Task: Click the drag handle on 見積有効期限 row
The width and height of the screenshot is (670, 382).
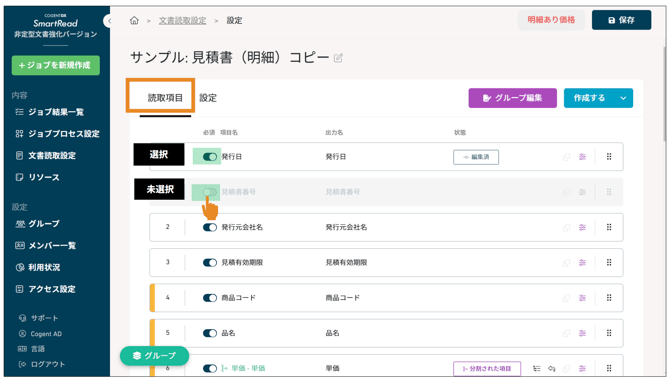Action: [x=609, y=262]
